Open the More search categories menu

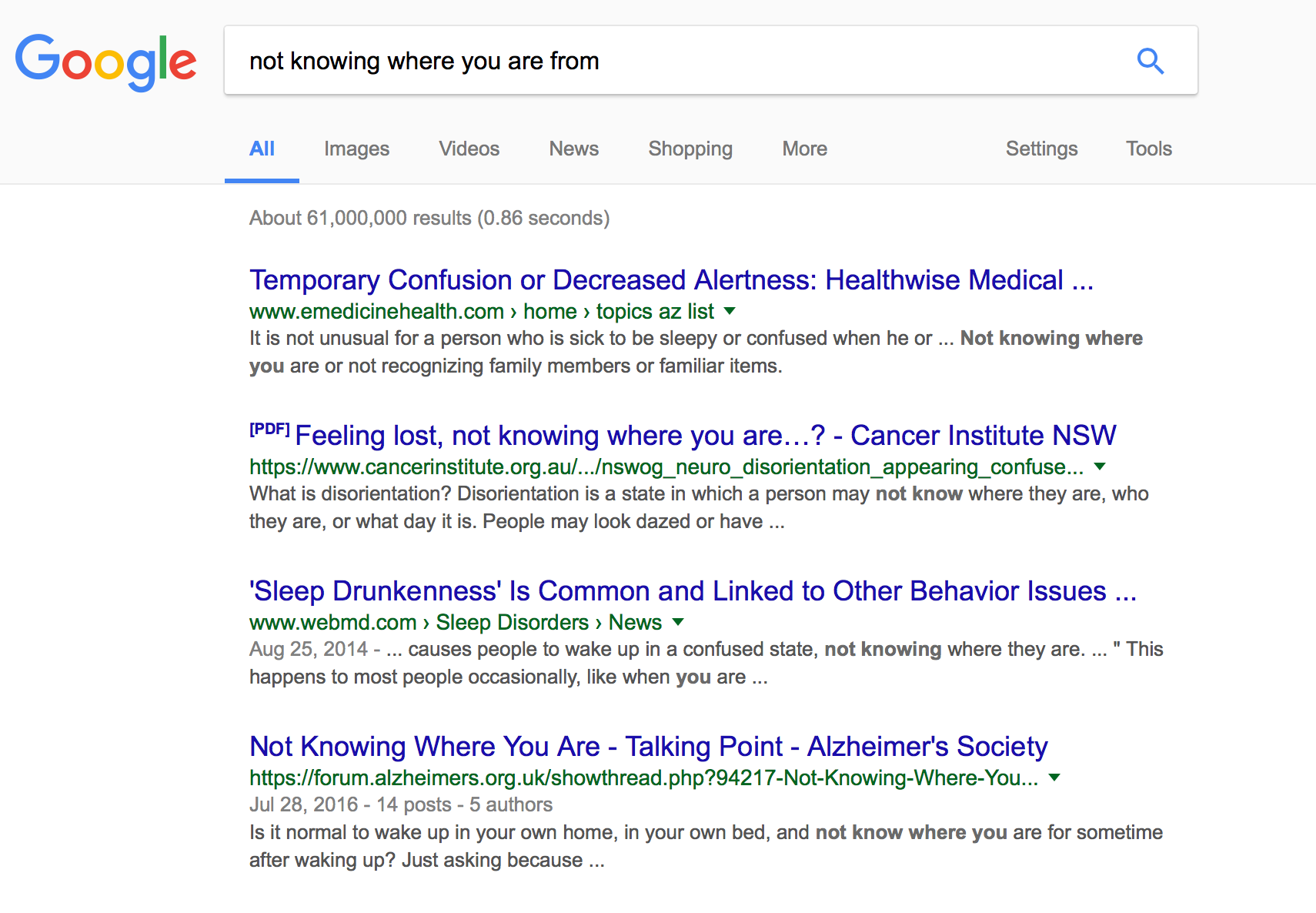point(805,149)
